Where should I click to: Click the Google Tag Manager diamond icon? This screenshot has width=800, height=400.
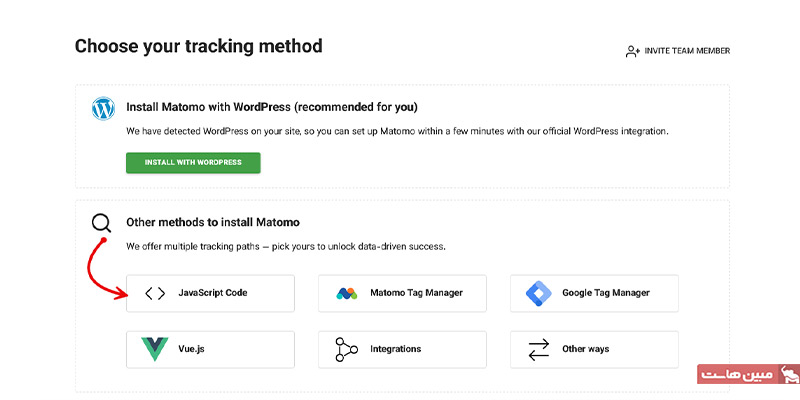coord(538,293)
